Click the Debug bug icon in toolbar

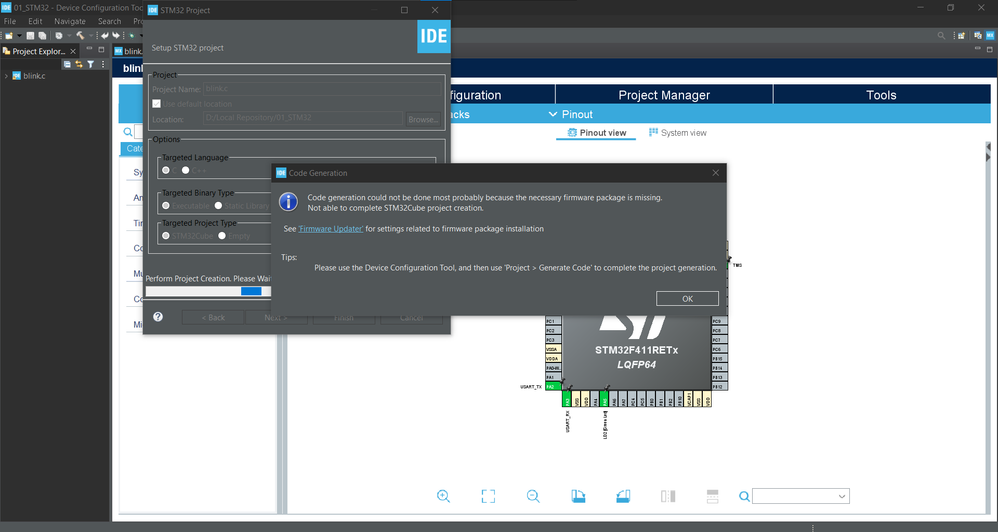point(132,36)
